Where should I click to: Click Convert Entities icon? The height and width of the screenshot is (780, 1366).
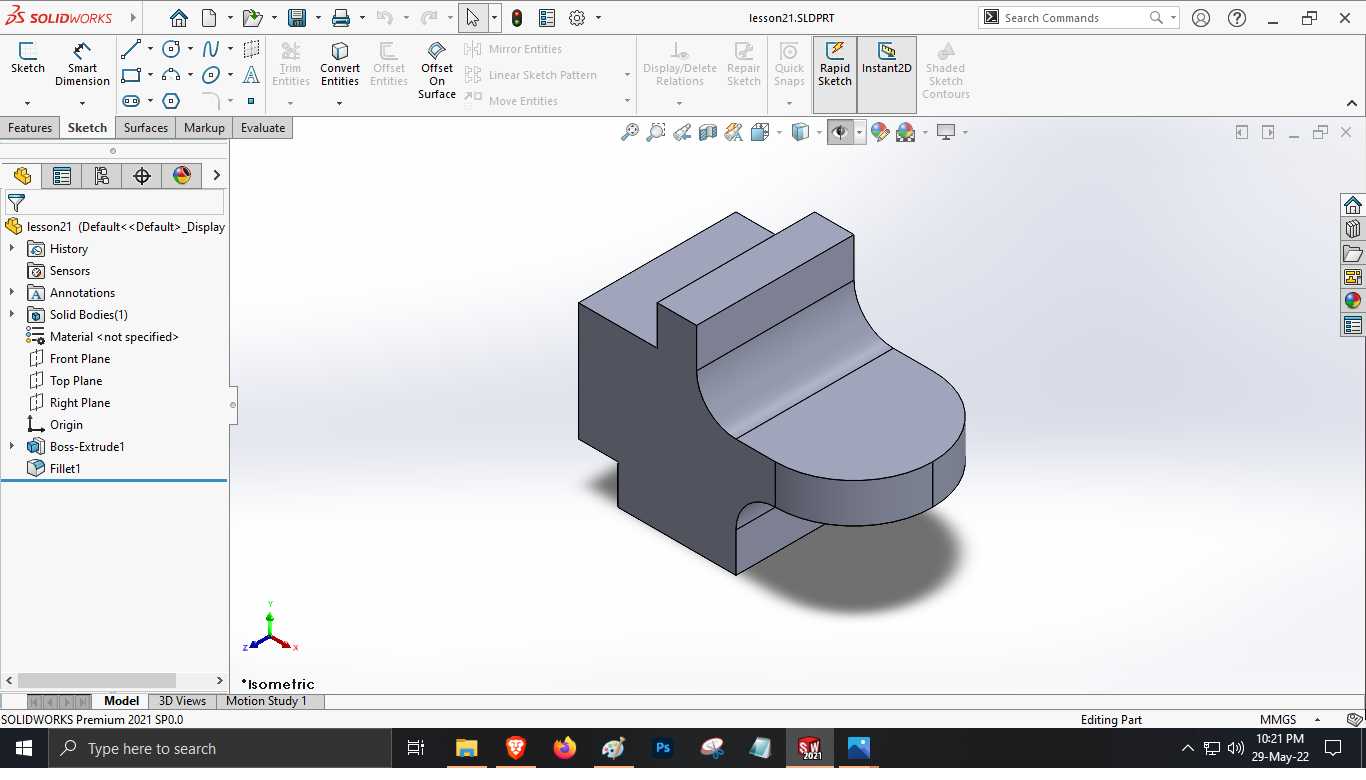point(340,51)
